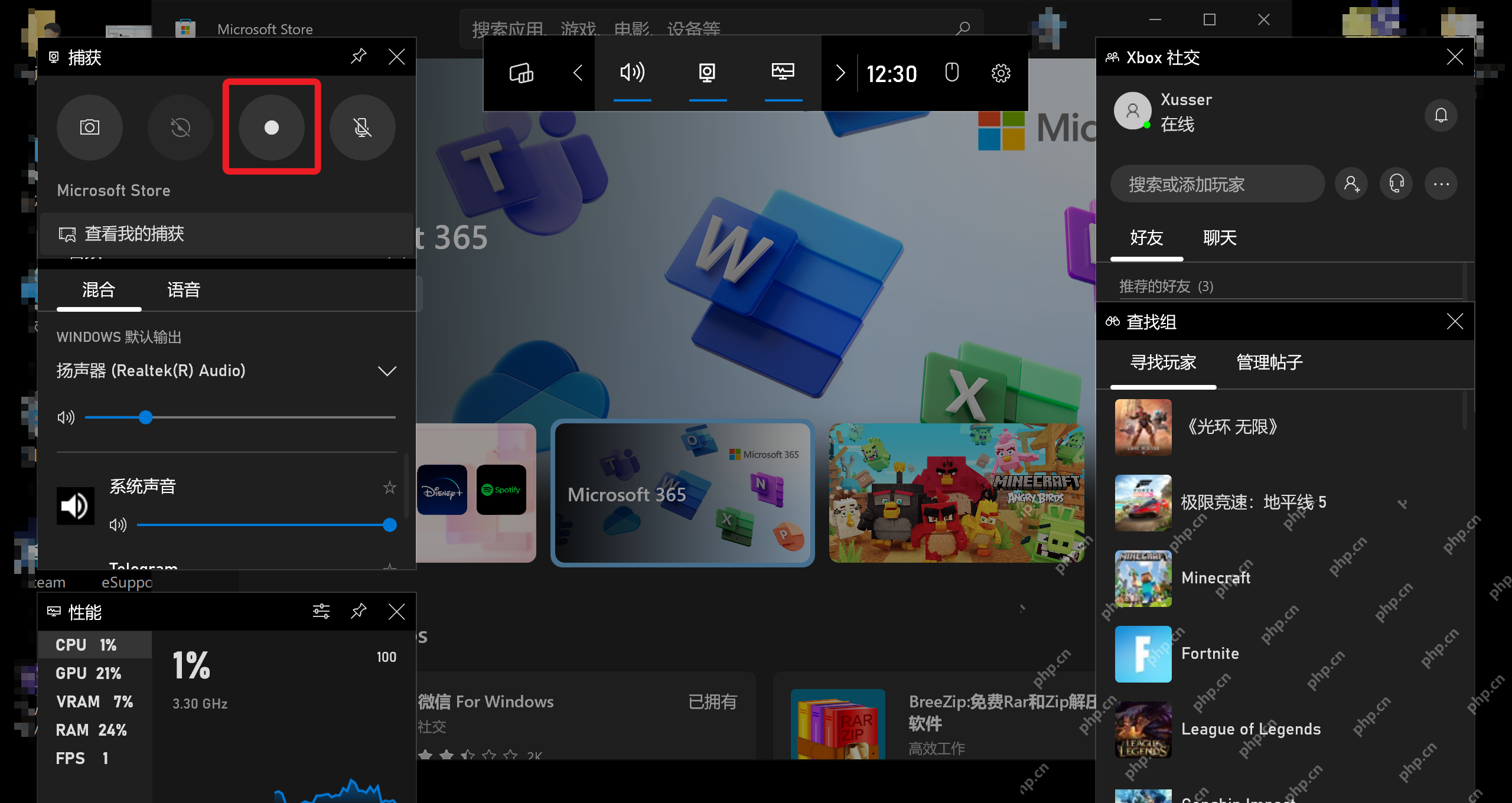Open the Disney+ app tile
The width and height of the screenshot is (1512, 803).
coord(442,490)
